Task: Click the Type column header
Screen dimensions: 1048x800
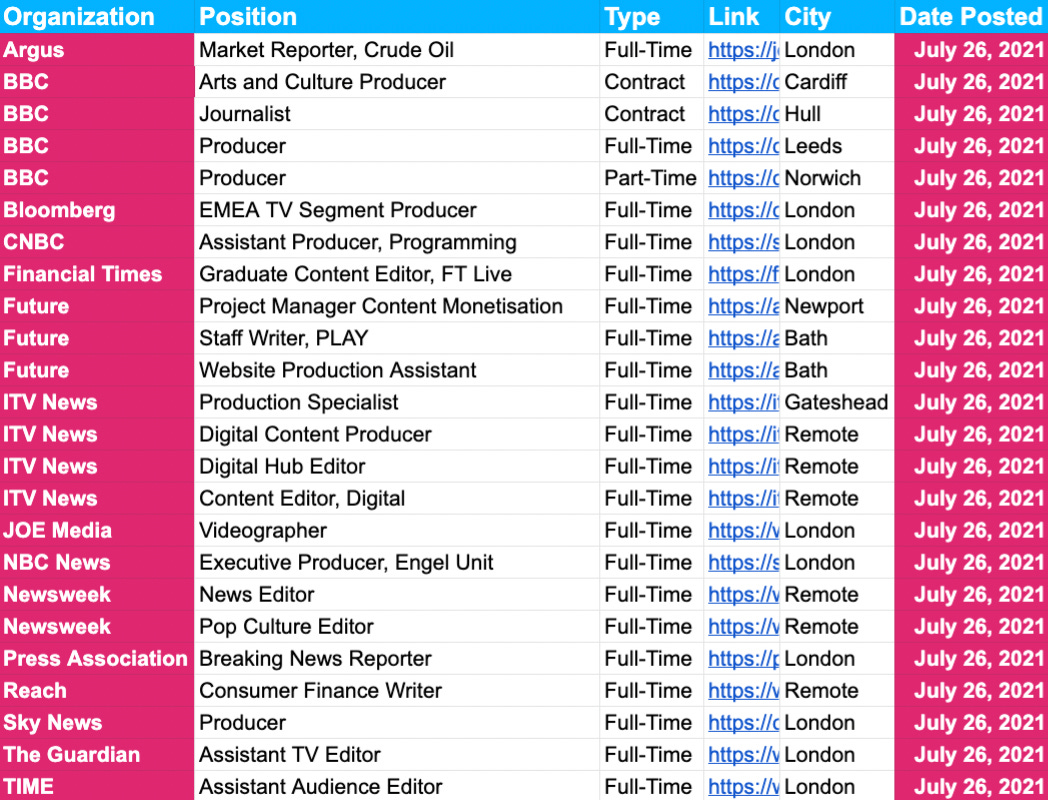Action: (x=652, y=17)
